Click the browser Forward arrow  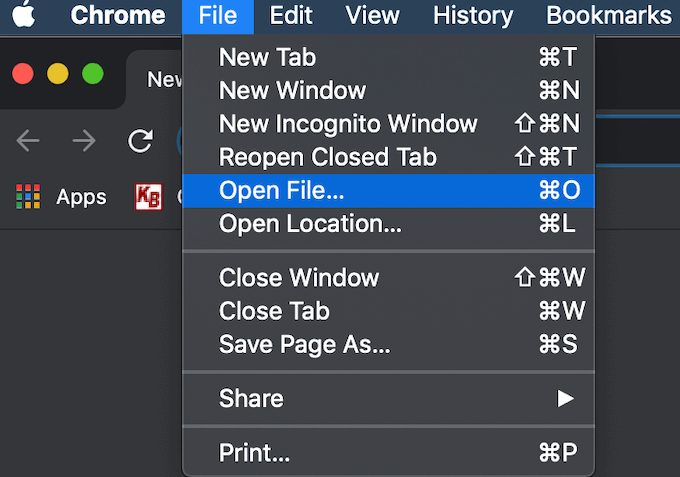pyautogui.click(x=84, y=141)
